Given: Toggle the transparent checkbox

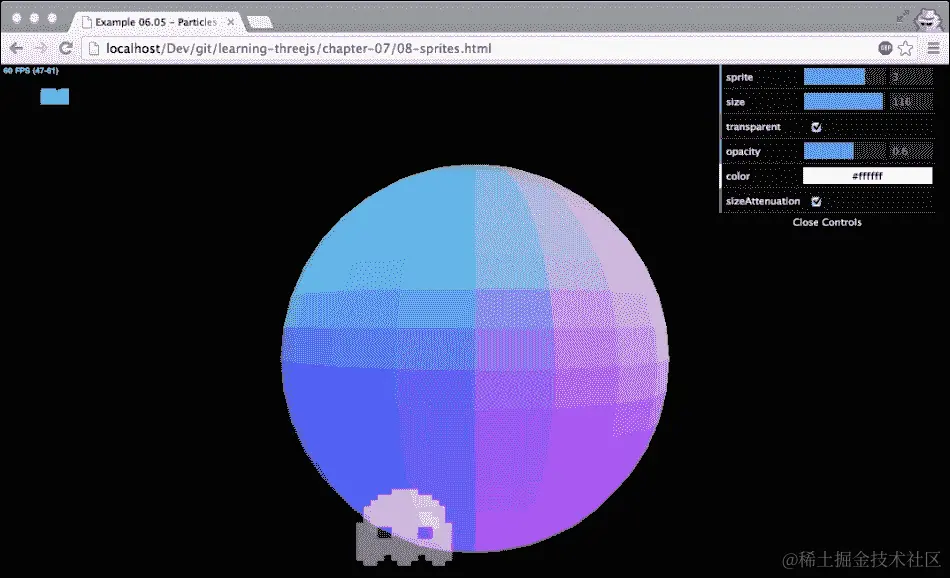Looking at the screenshot, I should tap(816, 127).
